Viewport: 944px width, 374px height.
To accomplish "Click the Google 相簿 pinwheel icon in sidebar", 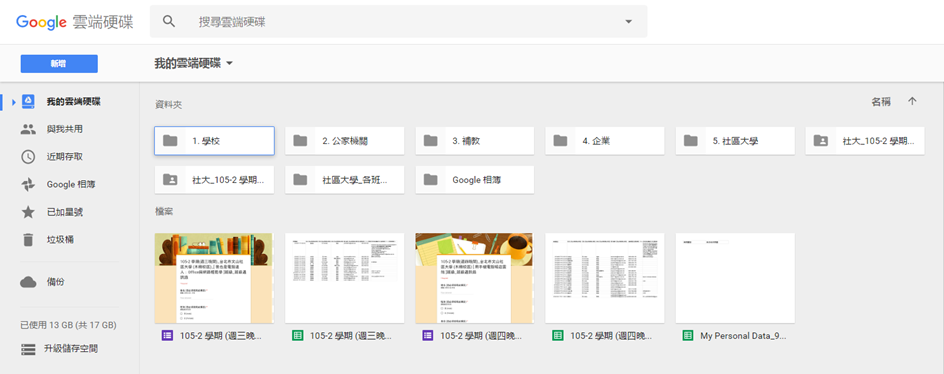I will [x=28, y=184].
